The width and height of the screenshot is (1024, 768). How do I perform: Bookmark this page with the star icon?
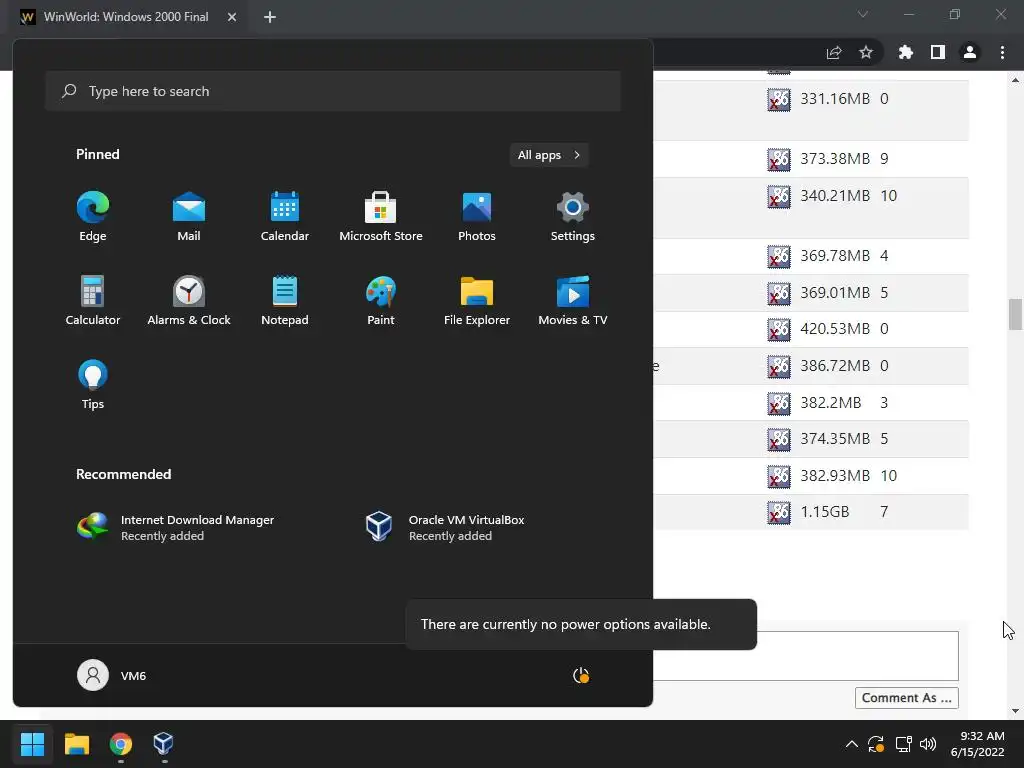(x=866, y=52)
